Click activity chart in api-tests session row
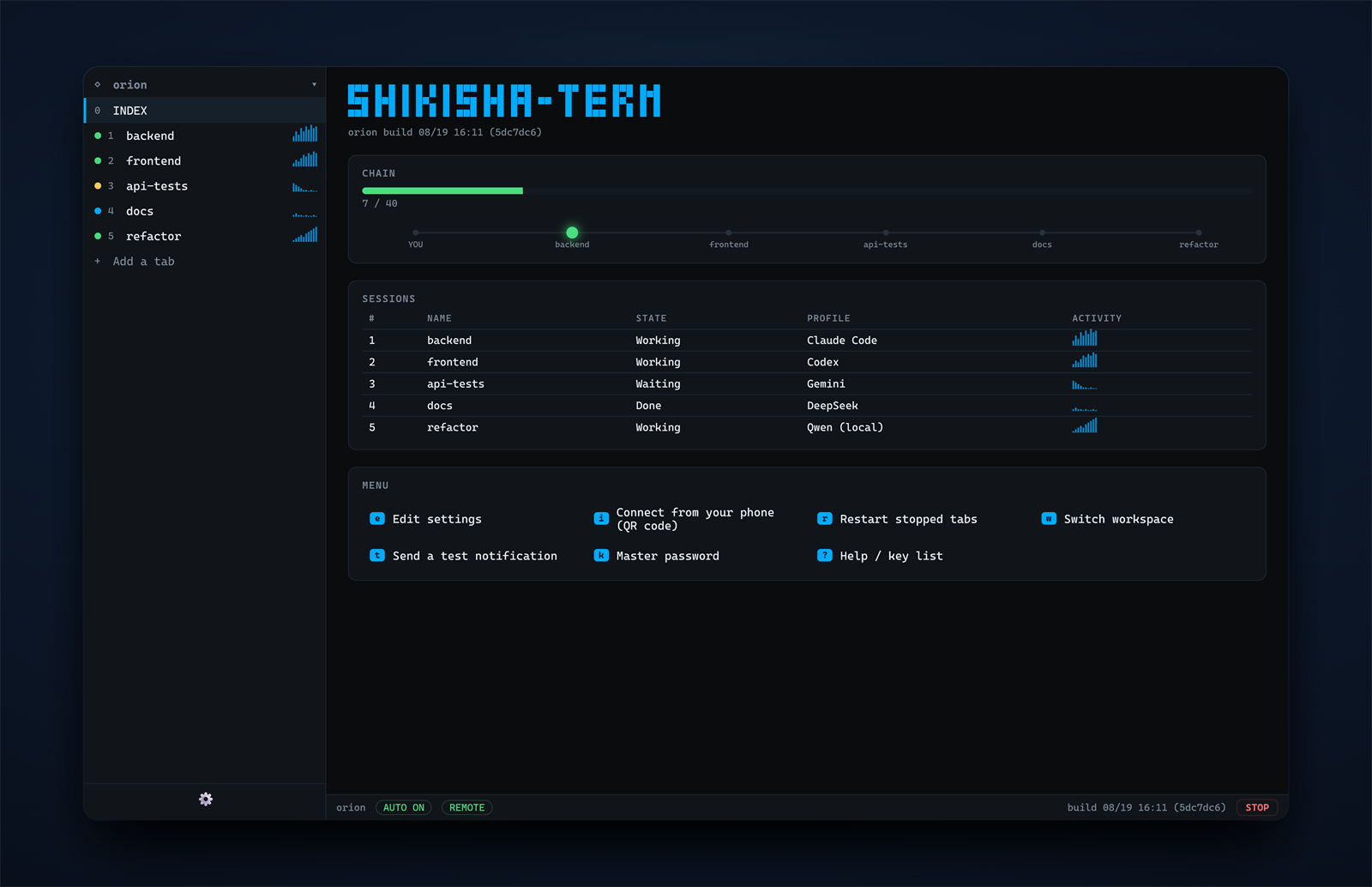The width and height of the screenshot is (1372, 887). (x=1085, y=385)
